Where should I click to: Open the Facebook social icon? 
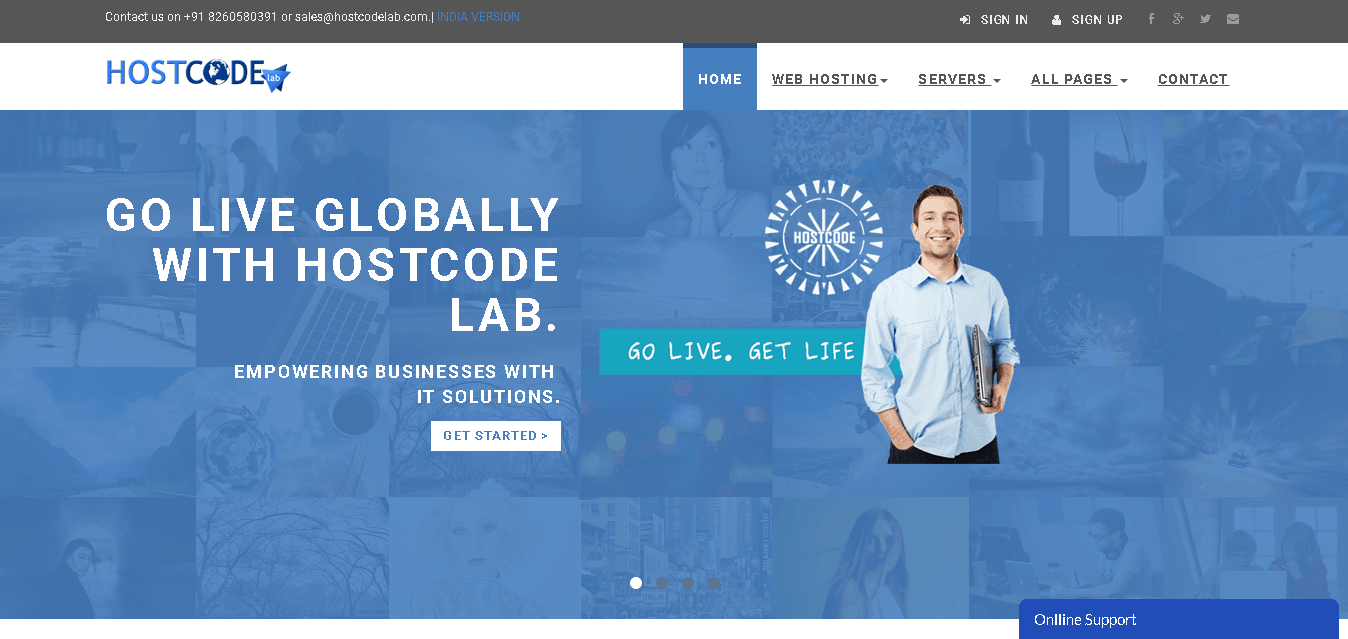tap(1151, 19)
